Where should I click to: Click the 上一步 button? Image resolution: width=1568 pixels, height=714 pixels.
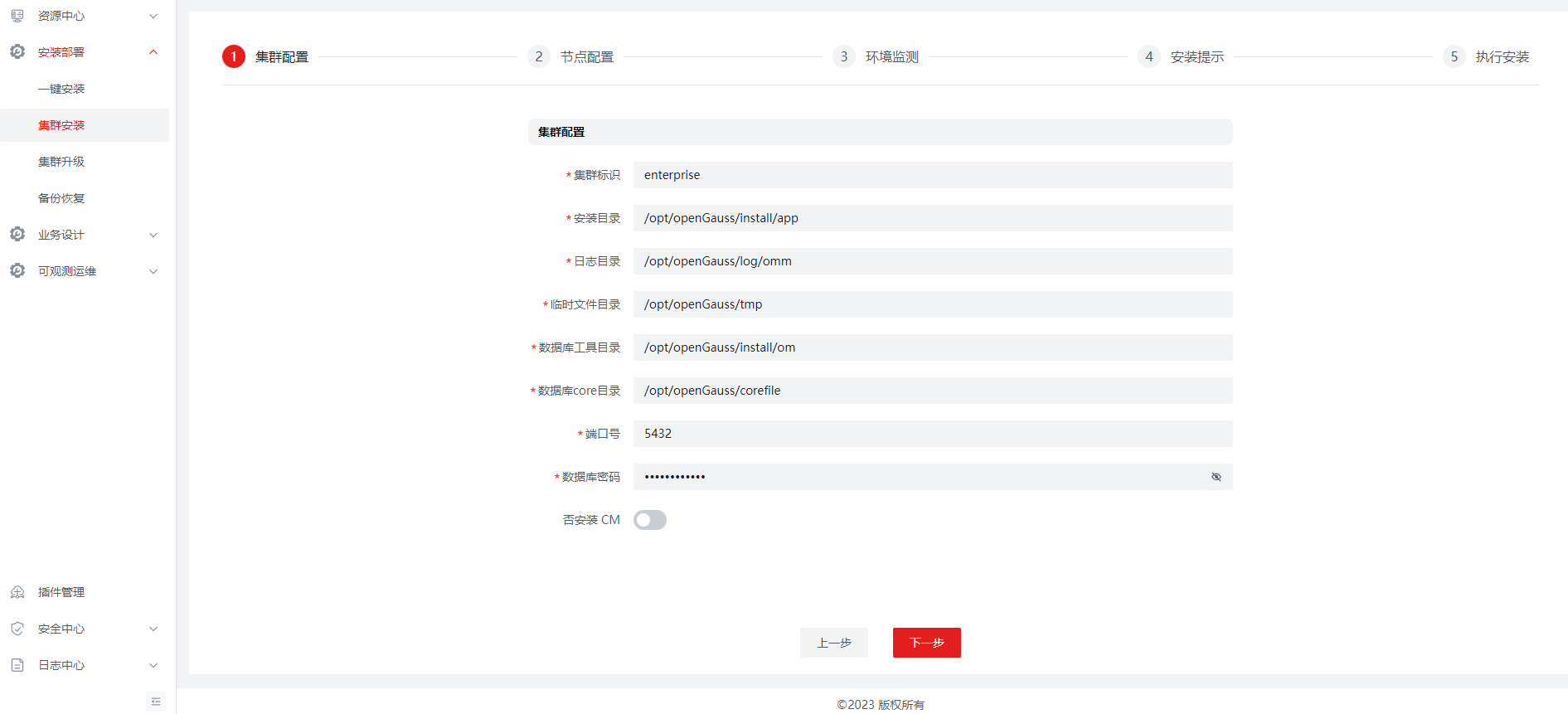click(x=833, y=643)
